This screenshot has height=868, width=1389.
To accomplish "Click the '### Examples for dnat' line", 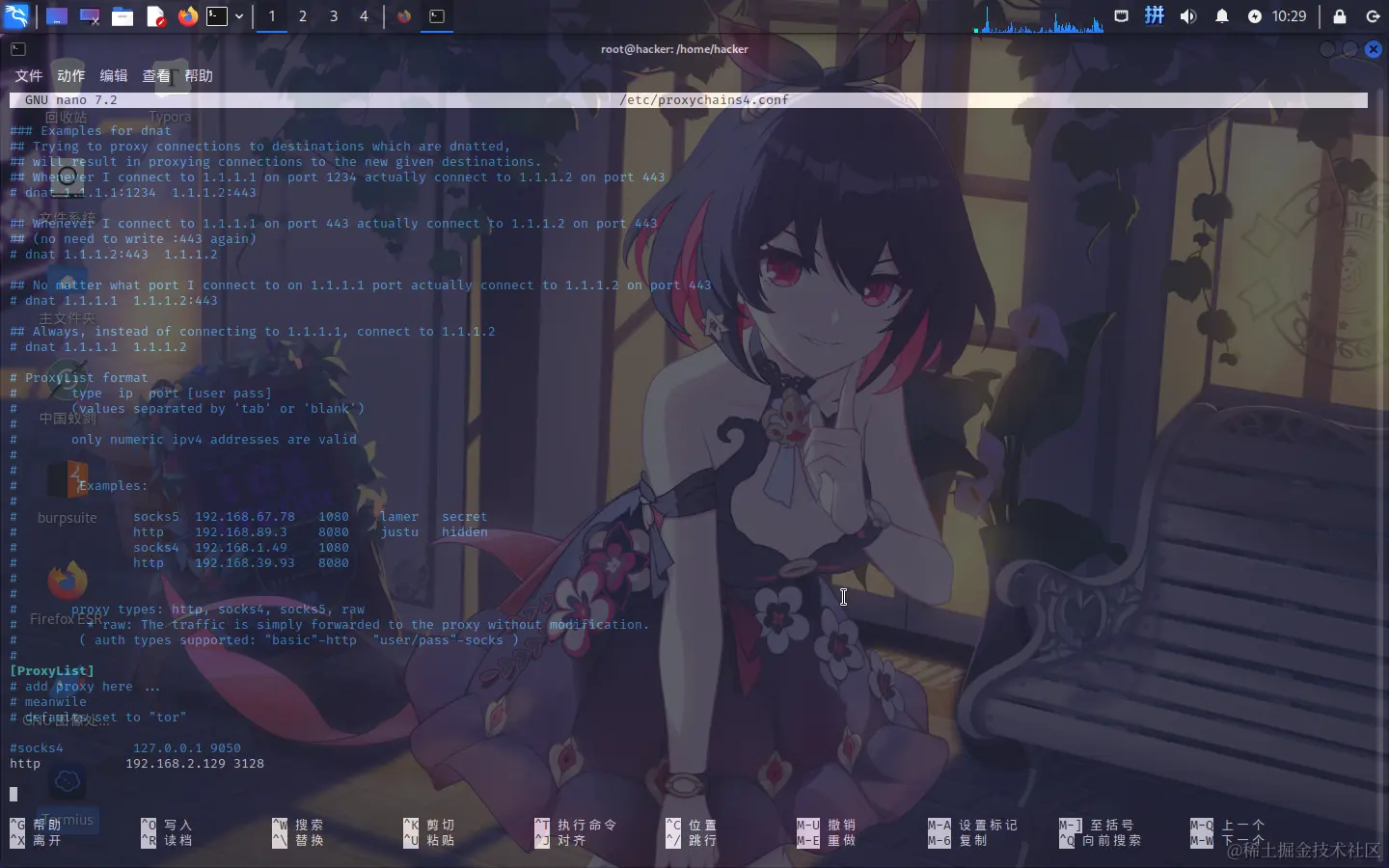I will 91,131.
